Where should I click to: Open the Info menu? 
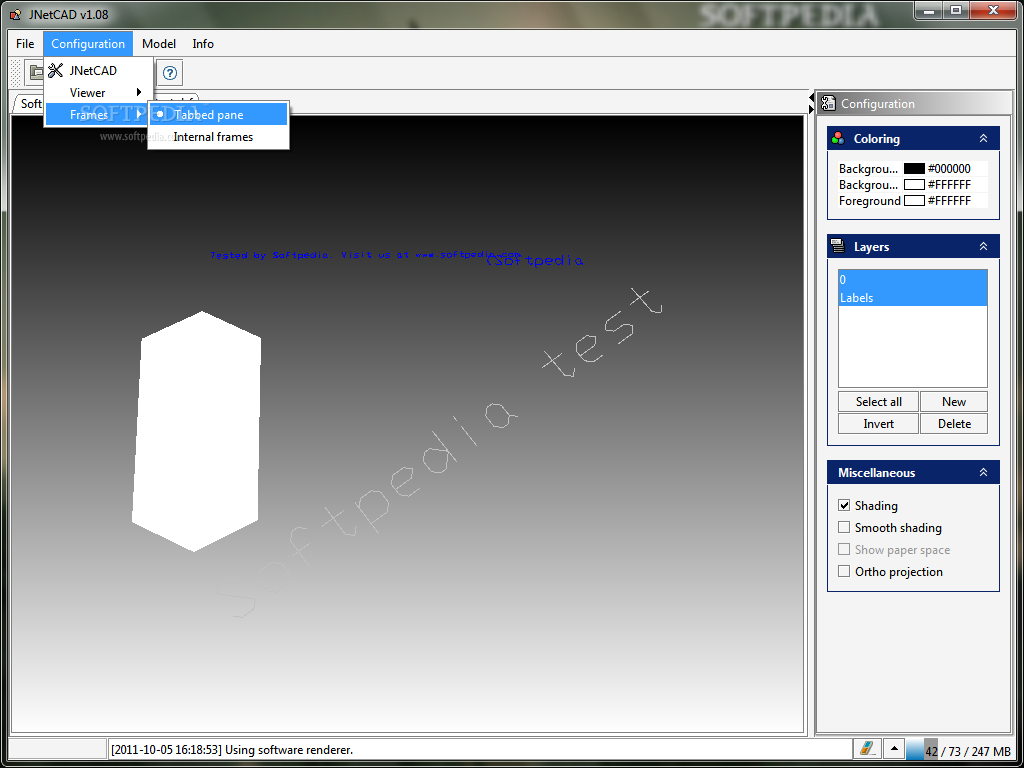[x=203, y=44]
